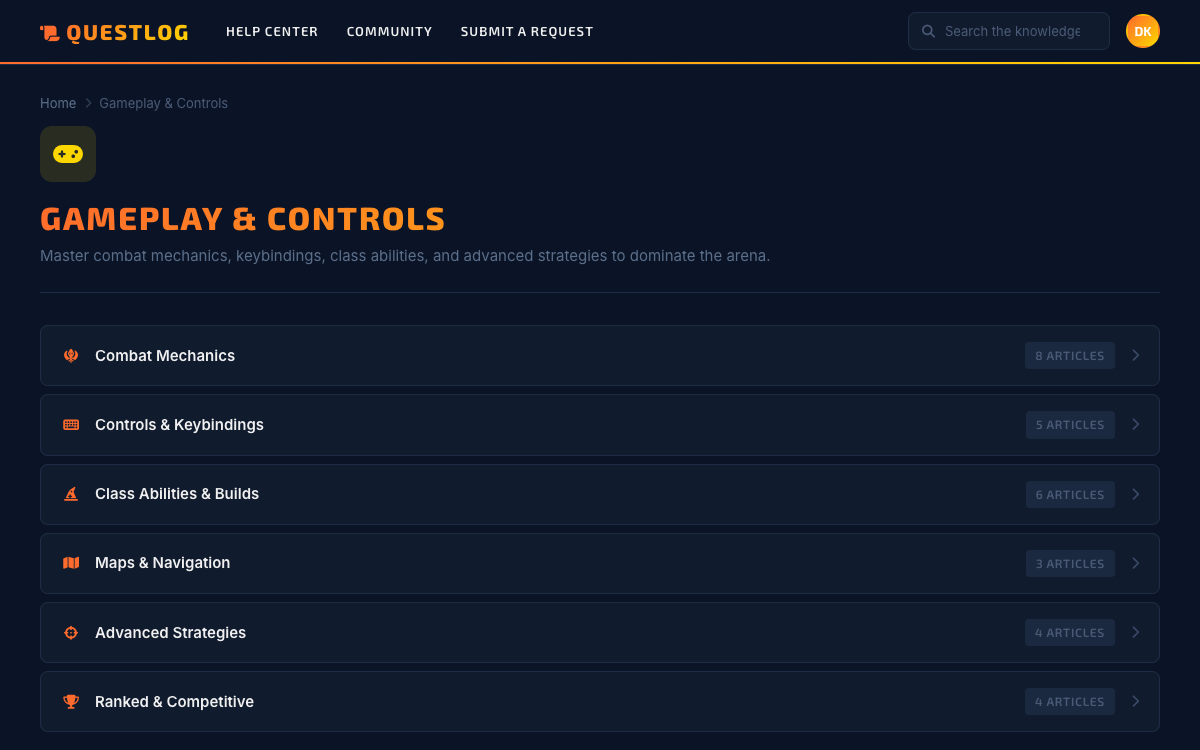
Task: Expand the Class Abilities & Builds chevron
Action: click(x=1135, y=494)
